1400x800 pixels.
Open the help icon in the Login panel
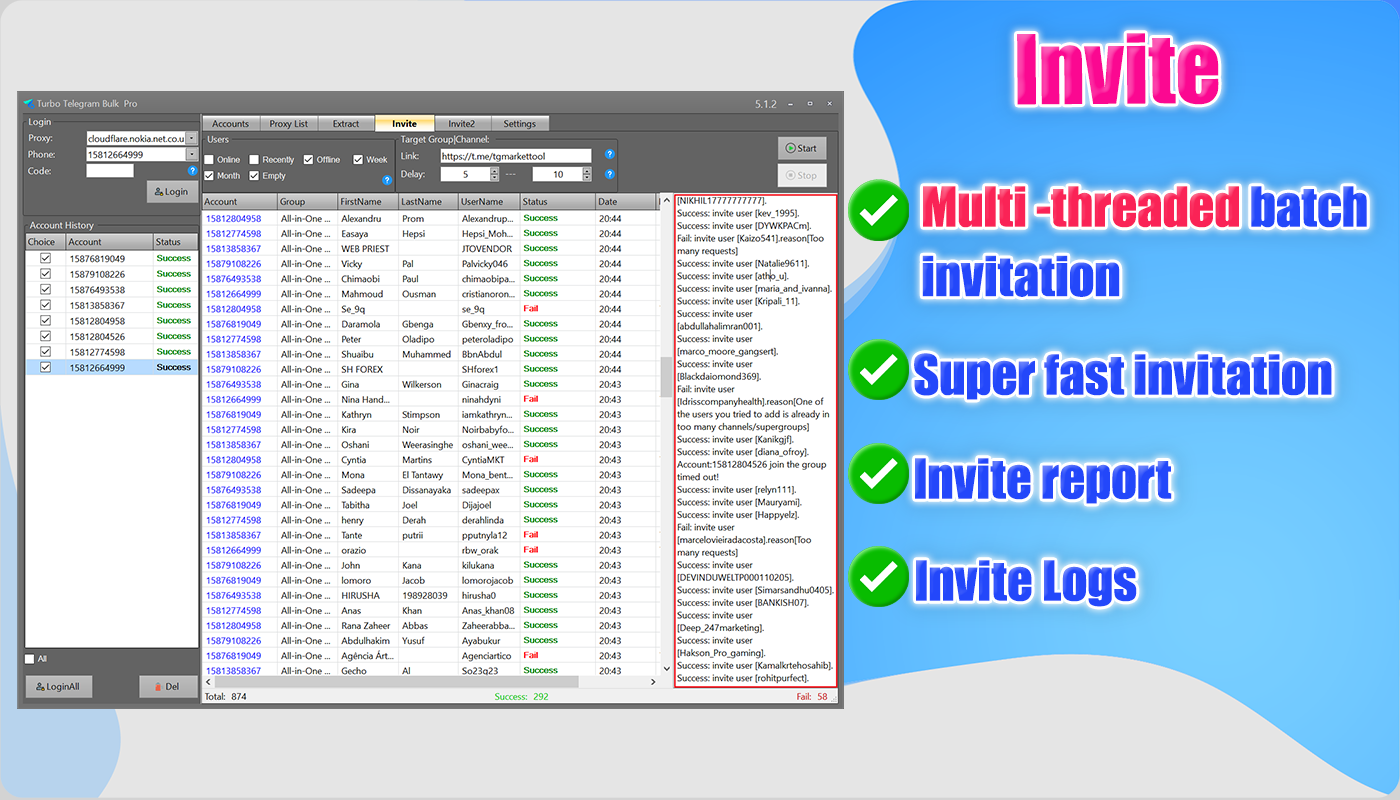click(193, 171)
